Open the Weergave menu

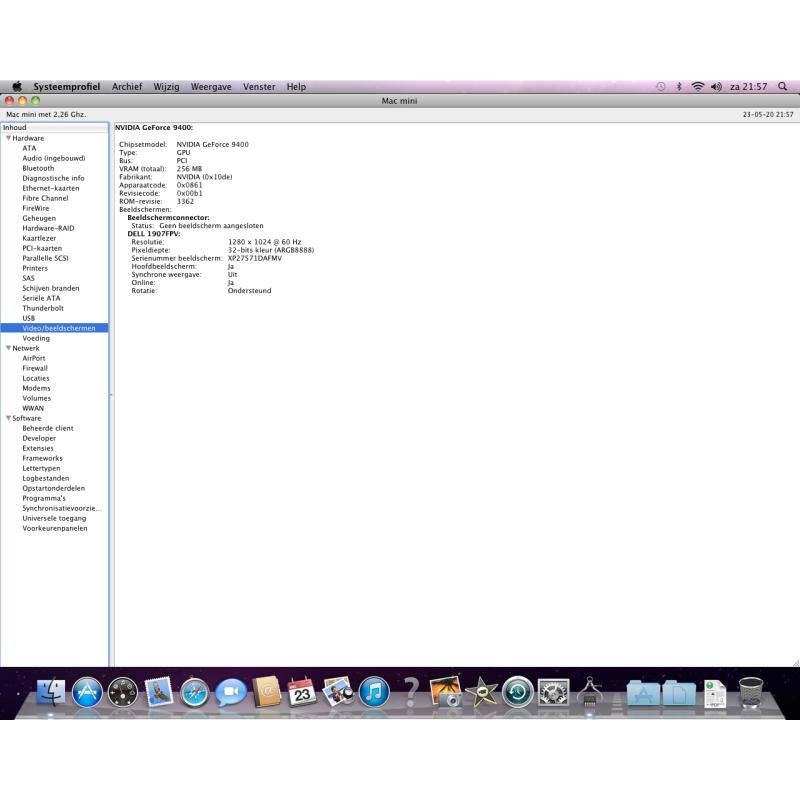coord(211,86)
